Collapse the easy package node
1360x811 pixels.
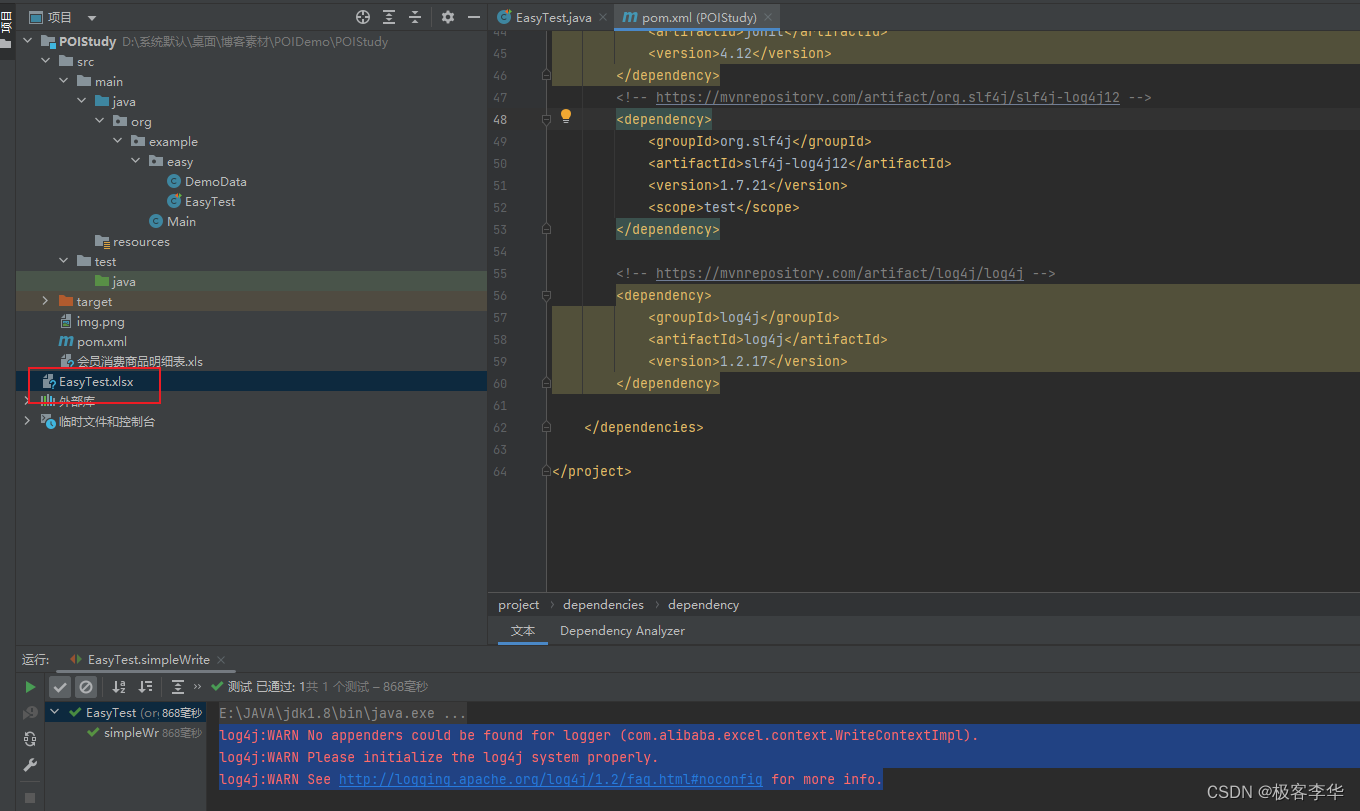tap(135, 161)
